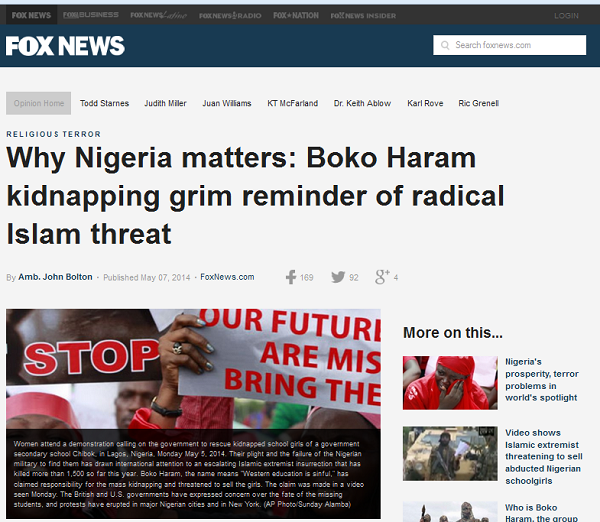
Task: Open the Fox Business network tab
Action: [91, 15]
